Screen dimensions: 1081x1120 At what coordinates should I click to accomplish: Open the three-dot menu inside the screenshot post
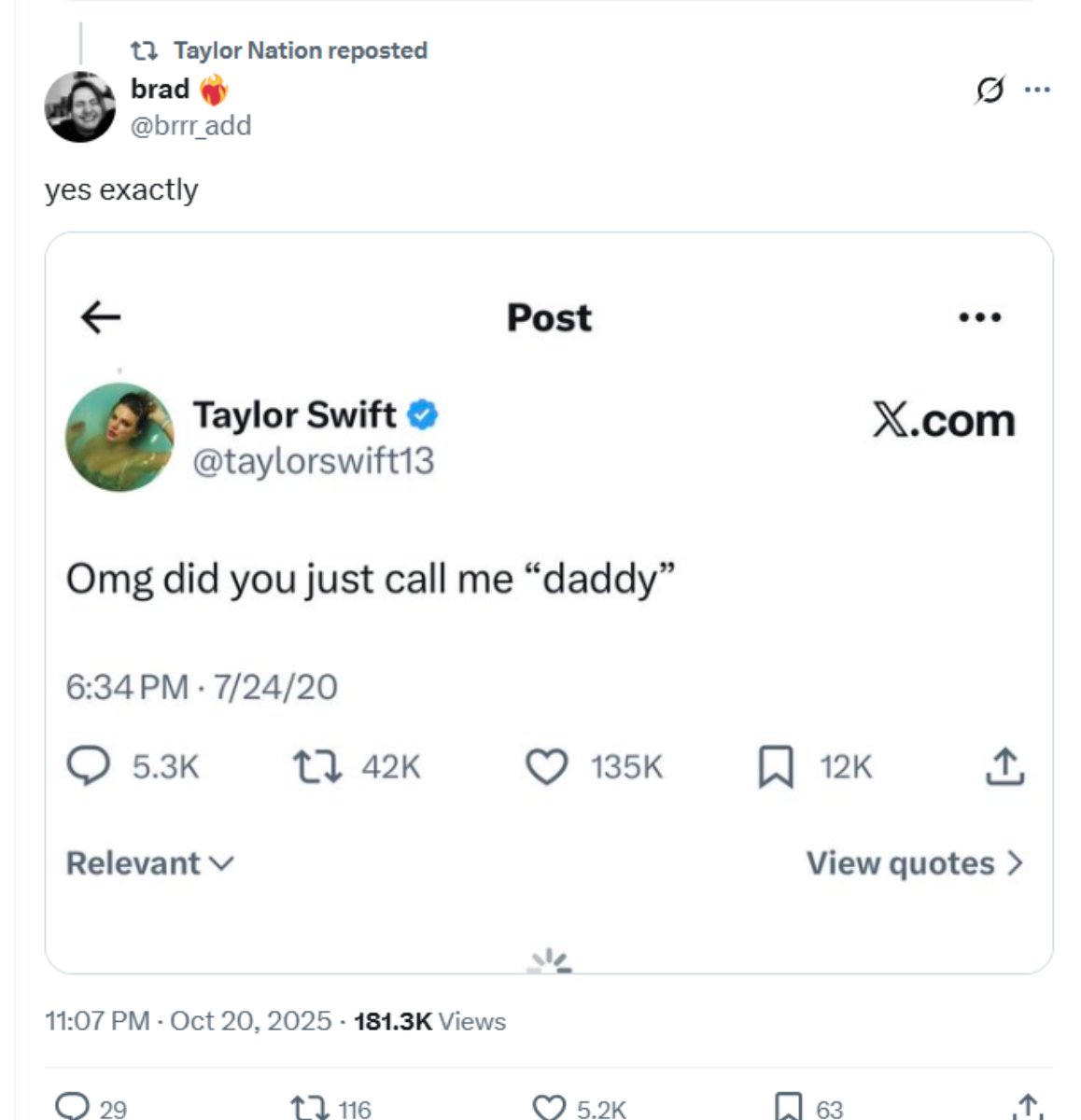[979, 317]
